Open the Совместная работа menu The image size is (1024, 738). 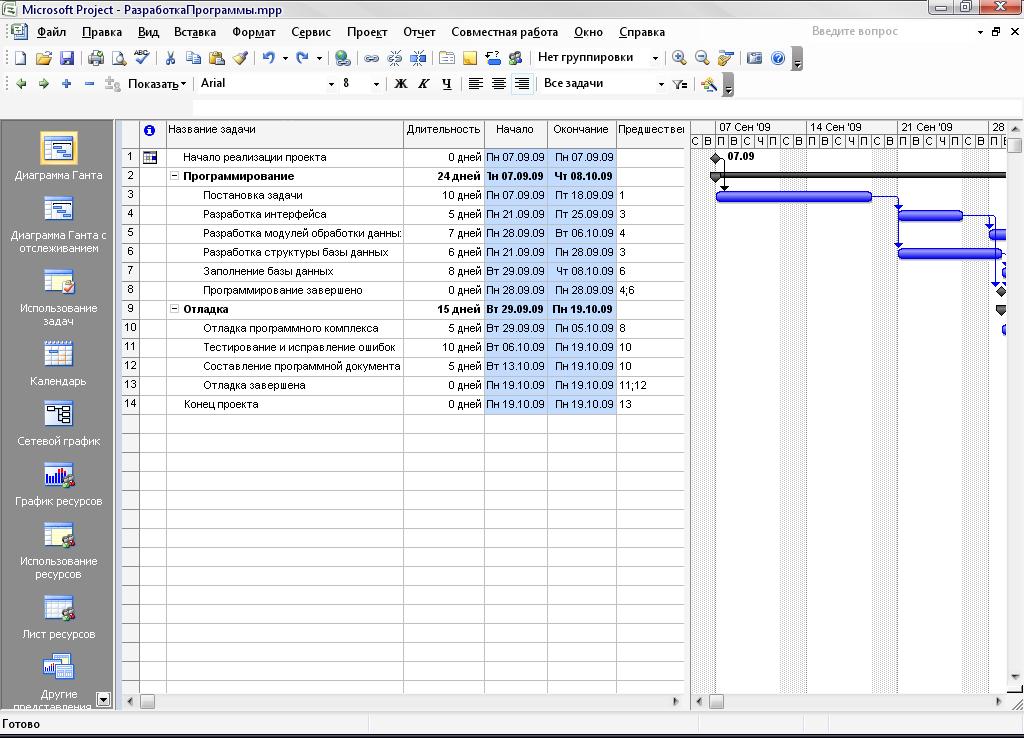click(x=504, y=32)
